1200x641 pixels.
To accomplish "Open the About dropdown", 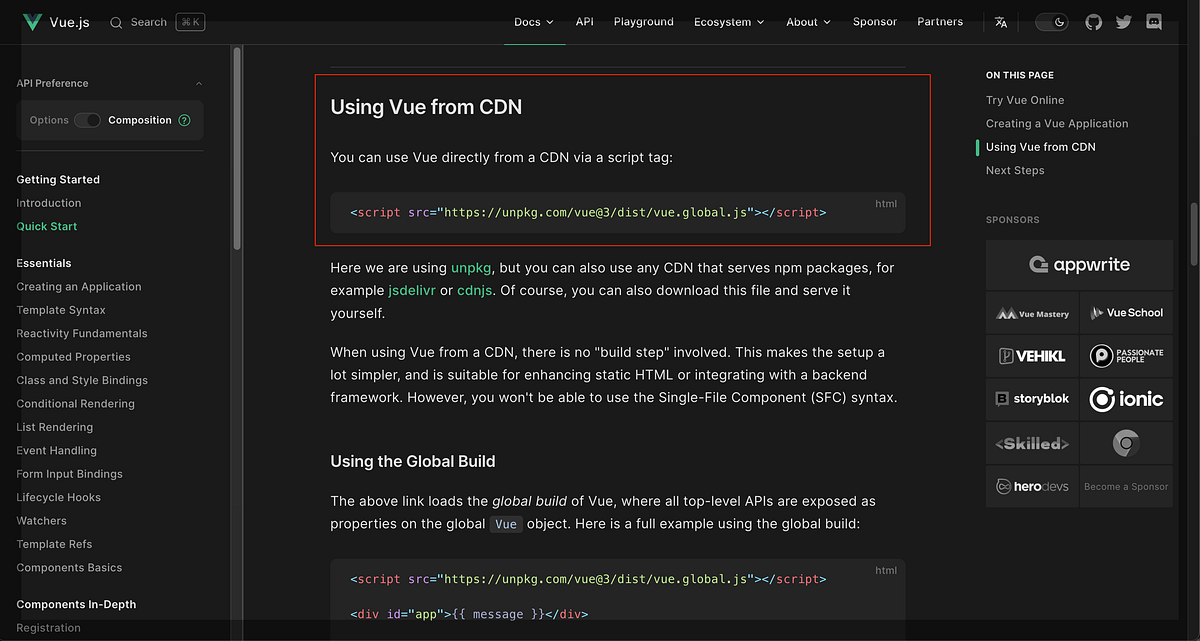I will tap(807, 21).
